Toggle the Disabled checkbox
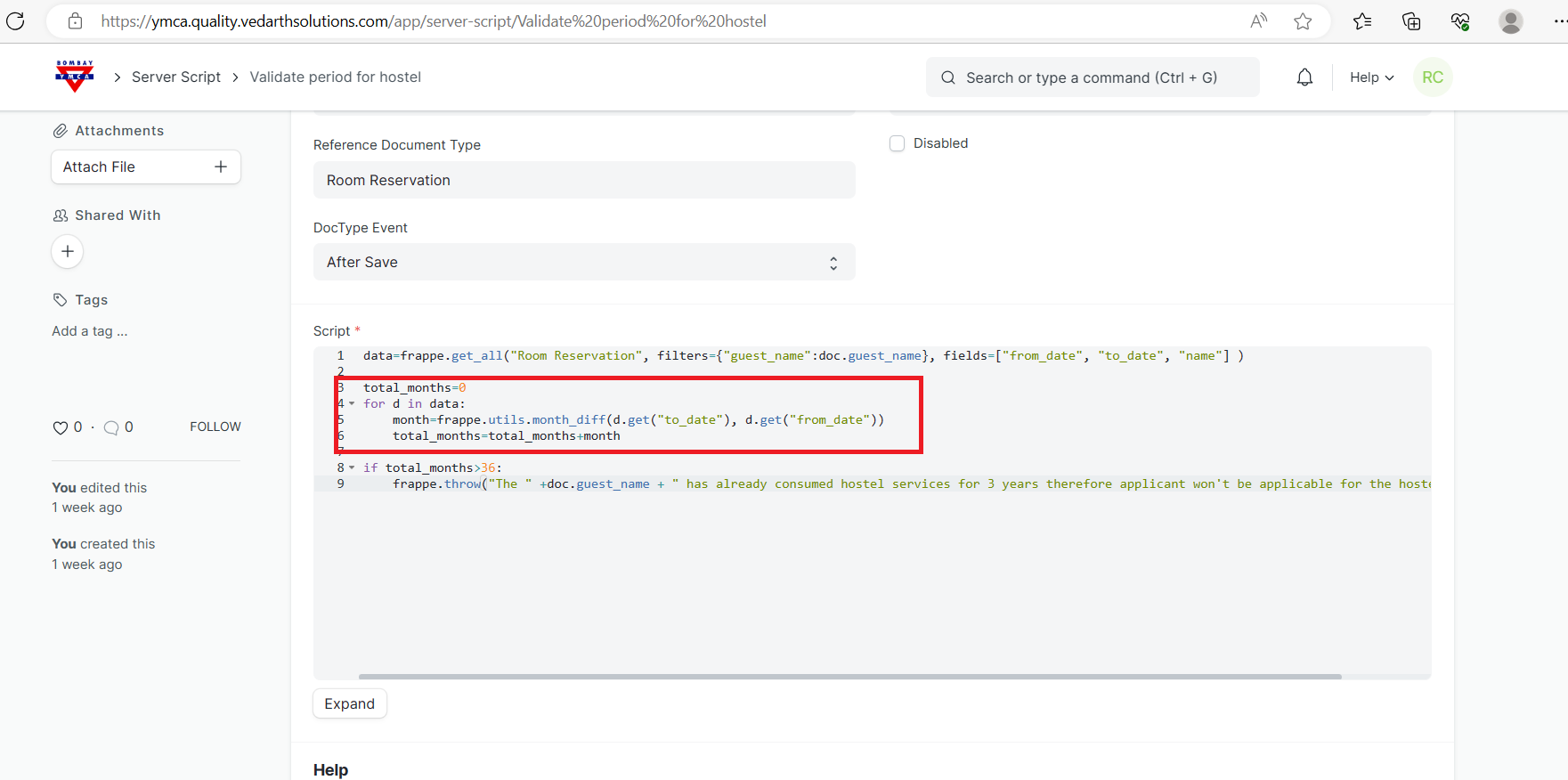This screenshot has width=1568, height=780. (x=897, y=143)
